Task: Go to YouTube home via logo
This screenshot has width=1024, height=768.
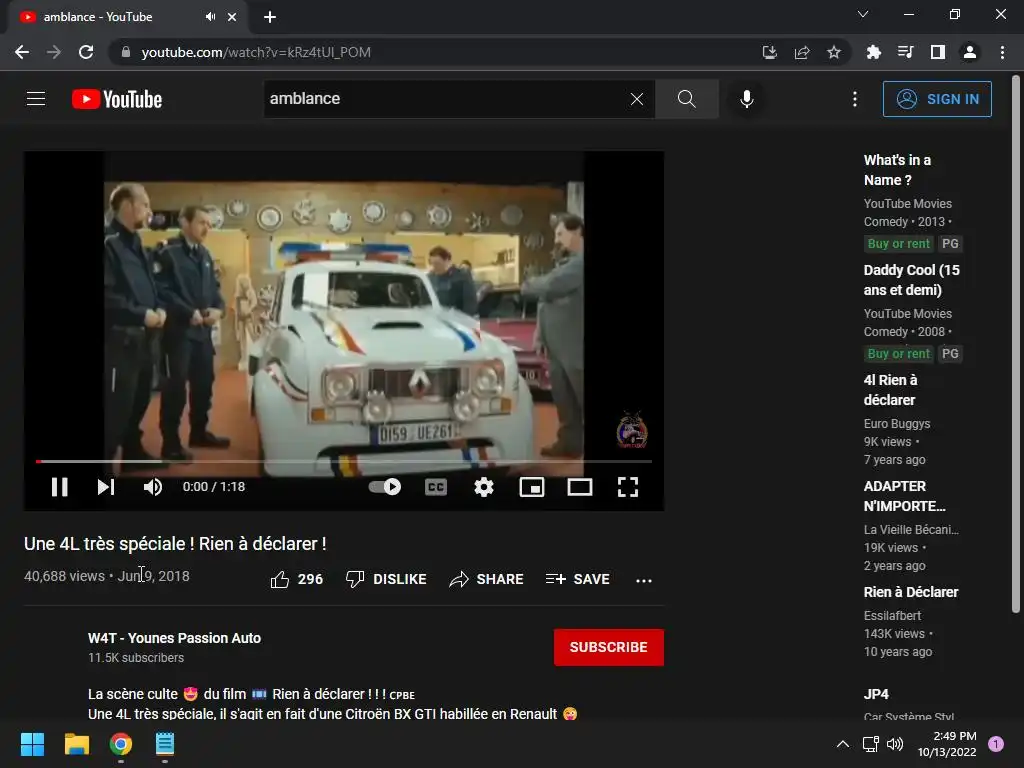Action: [x=117, y=99]
